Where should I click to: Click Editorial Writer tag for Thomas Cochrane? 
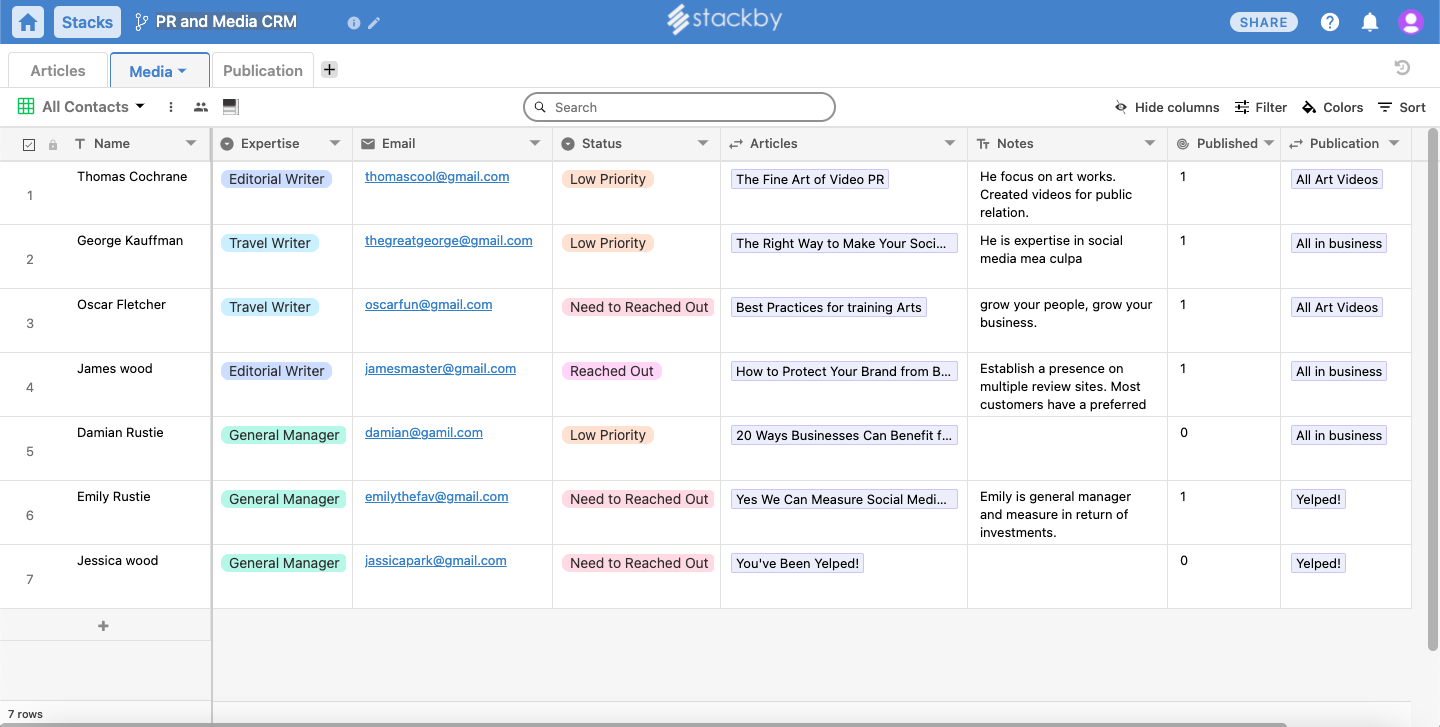276,179
